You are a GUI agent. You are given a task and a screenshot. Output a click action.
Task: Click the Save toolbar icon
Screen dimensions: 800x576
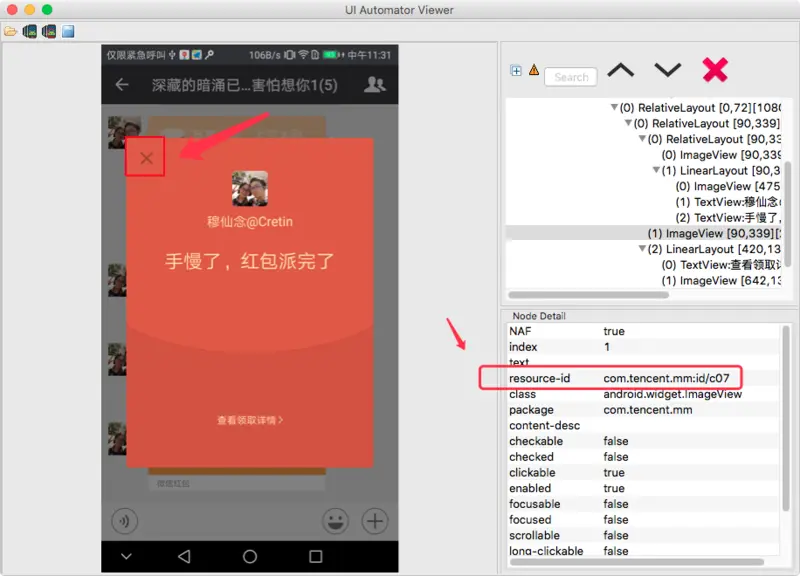click(x=68, y=32)
